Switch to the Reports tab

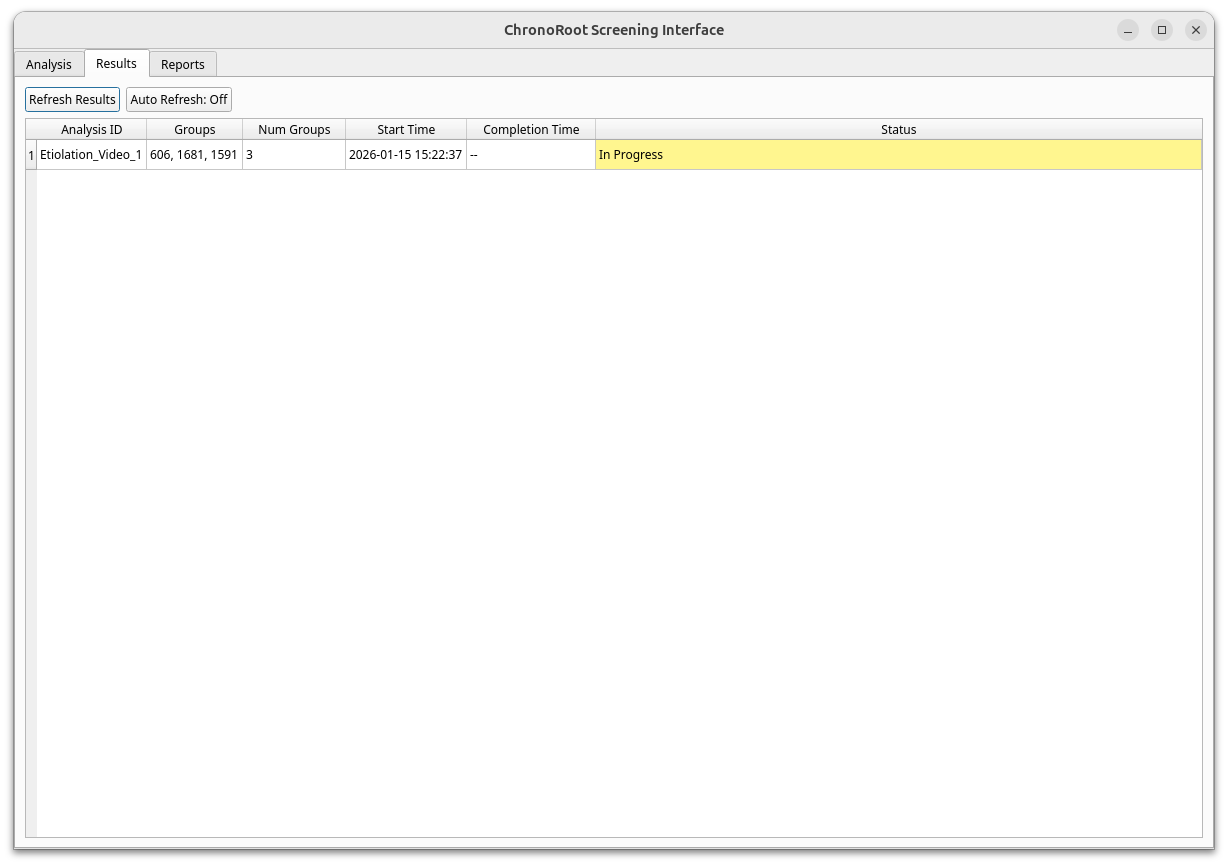(183, 63)
